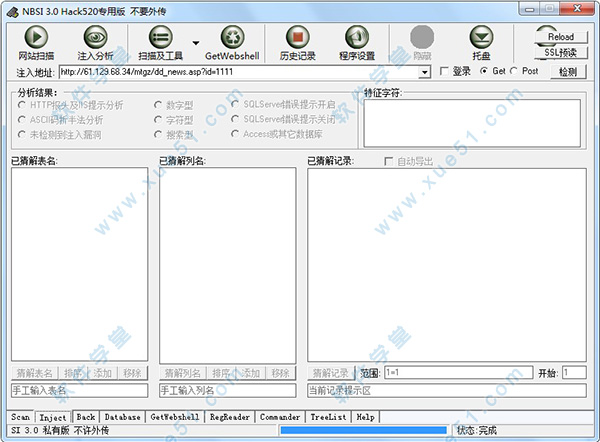Click 移除 under the table names list
This screenshot has width=600, height=442.
(132, 373)
